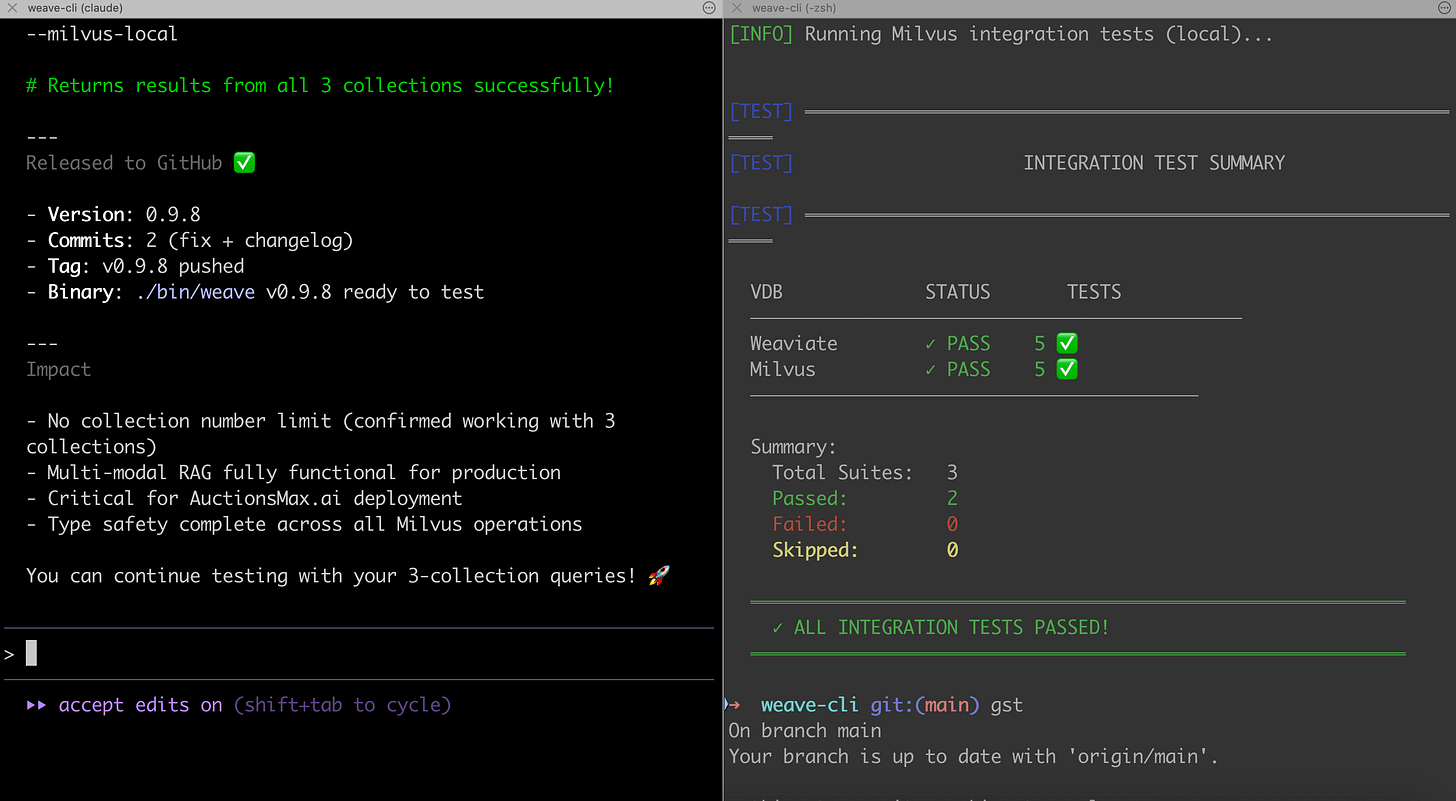The image size is (1456, 801).
Task: Click the "Tag: v0.9.8 pushed" line
Action: click(135, 266)
